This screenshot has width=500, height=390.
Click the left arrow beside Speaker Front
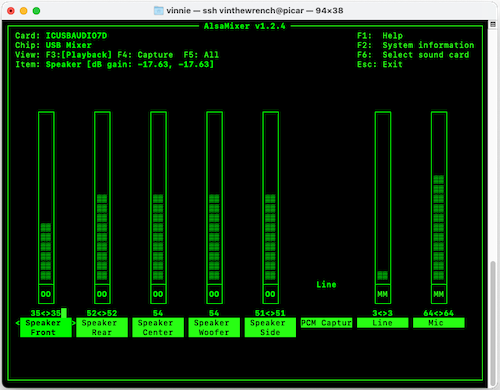[x=17, y=323]
